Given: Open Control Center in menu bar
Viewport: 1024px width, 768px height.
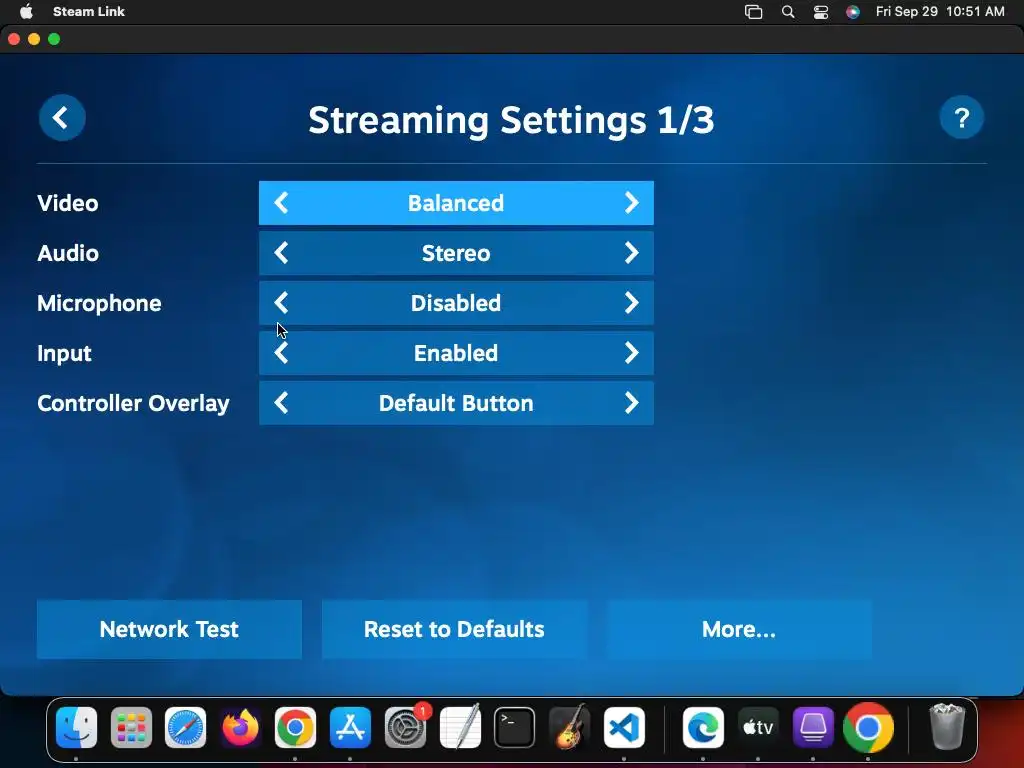Looking at the screenshot, I should click(x=821, y=12).
